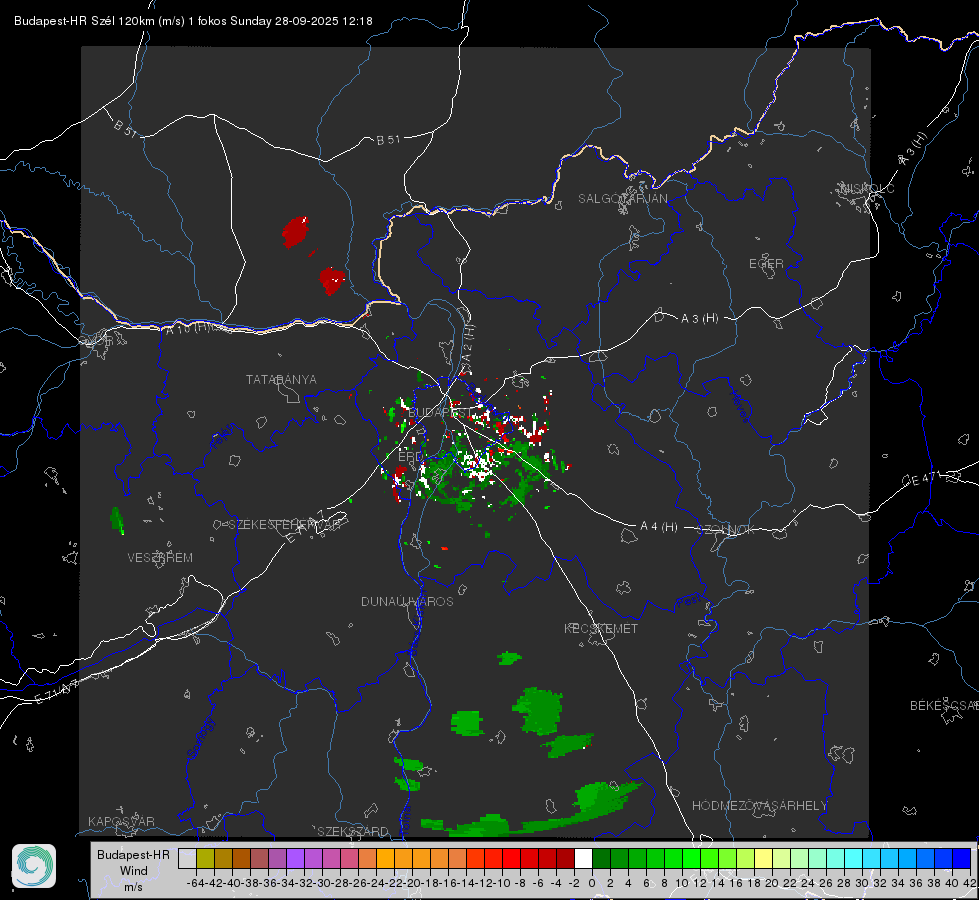The height and width of the screenshot is (900, 979).
Task: Click the SZÉKESFEHÉRVÁR city label
Action: pos(284,524)
